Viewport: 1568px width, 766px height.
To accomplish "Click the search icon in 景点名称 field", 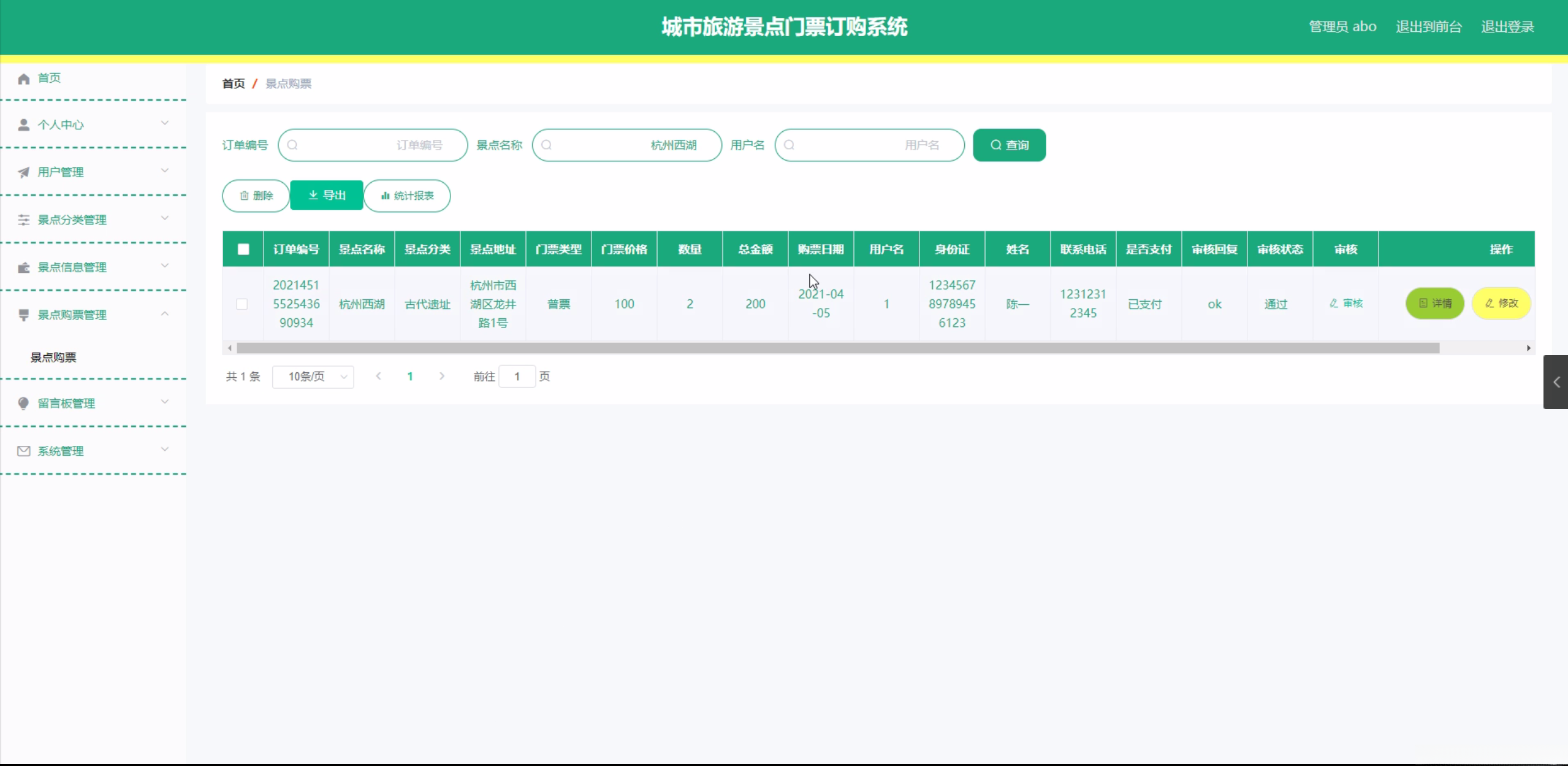I will 547,145.
